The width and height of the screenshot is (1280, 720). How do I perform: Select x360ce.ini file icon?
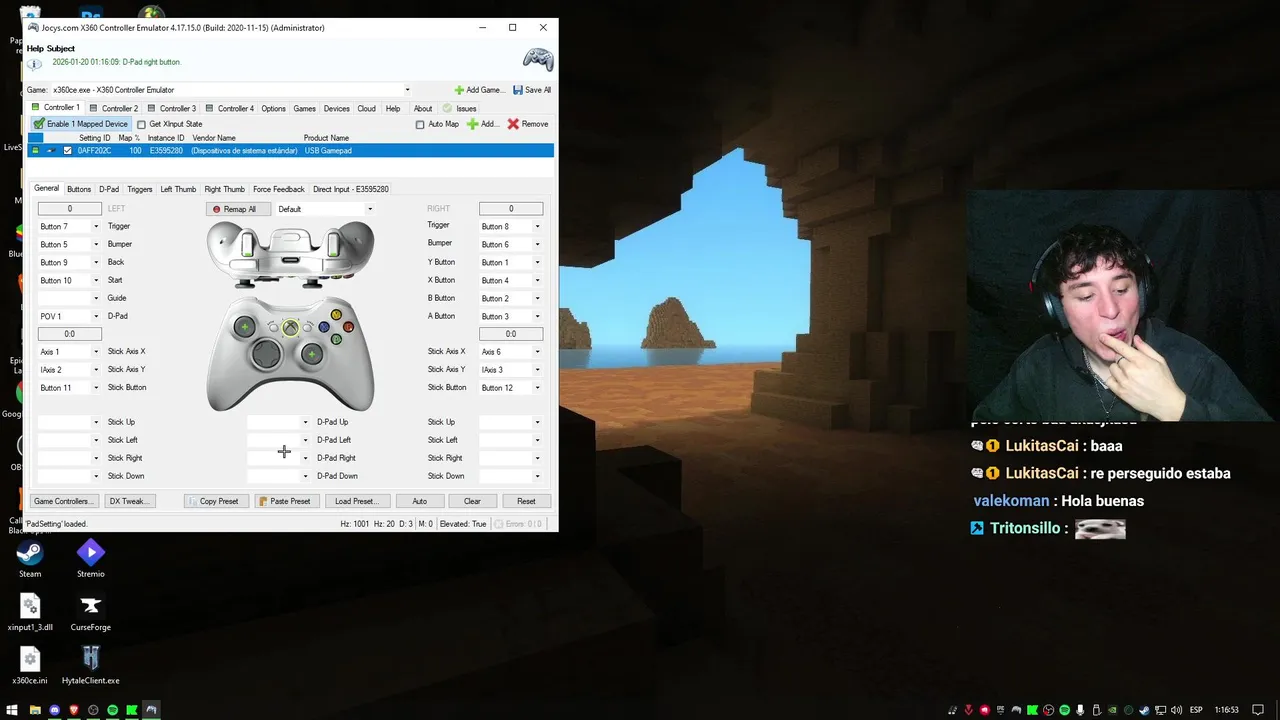(30, 665)
